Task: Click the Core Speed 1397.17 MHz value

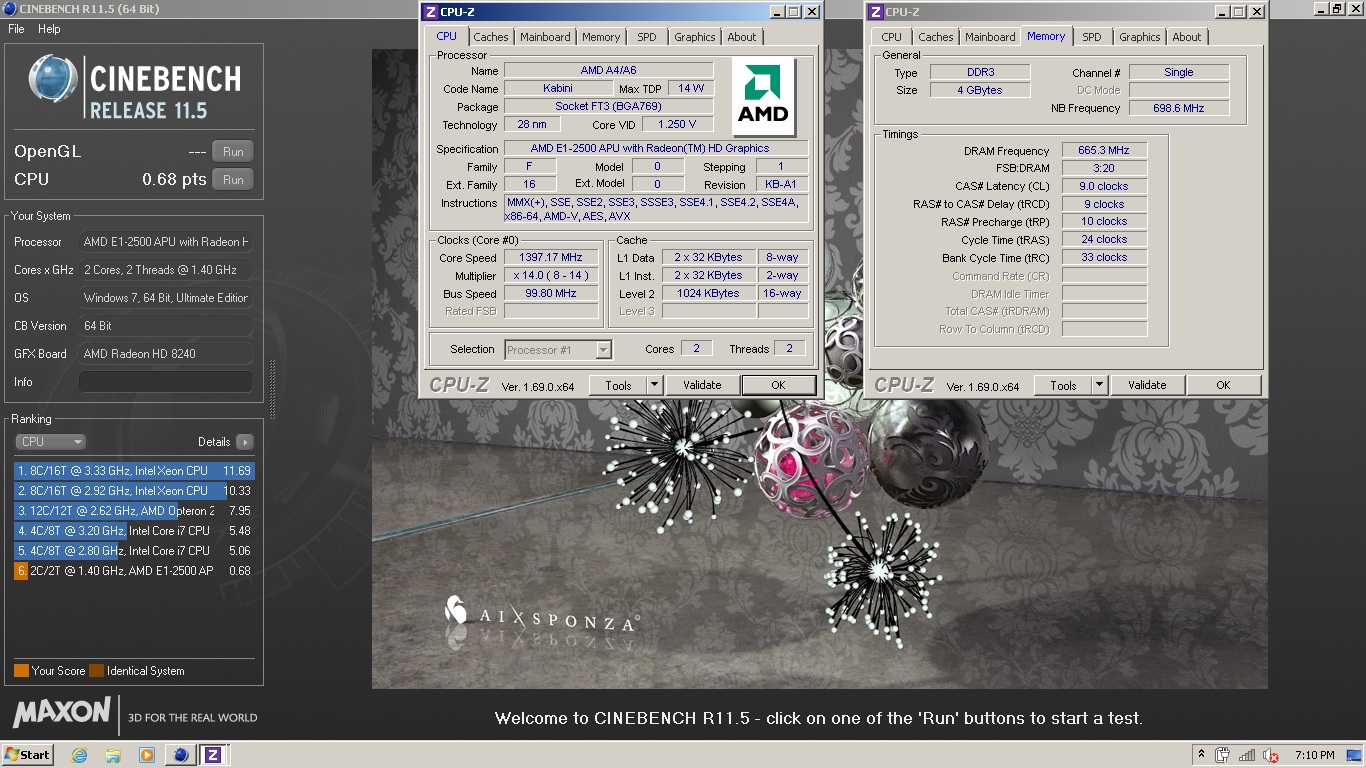Action: [x=551, y=258]
